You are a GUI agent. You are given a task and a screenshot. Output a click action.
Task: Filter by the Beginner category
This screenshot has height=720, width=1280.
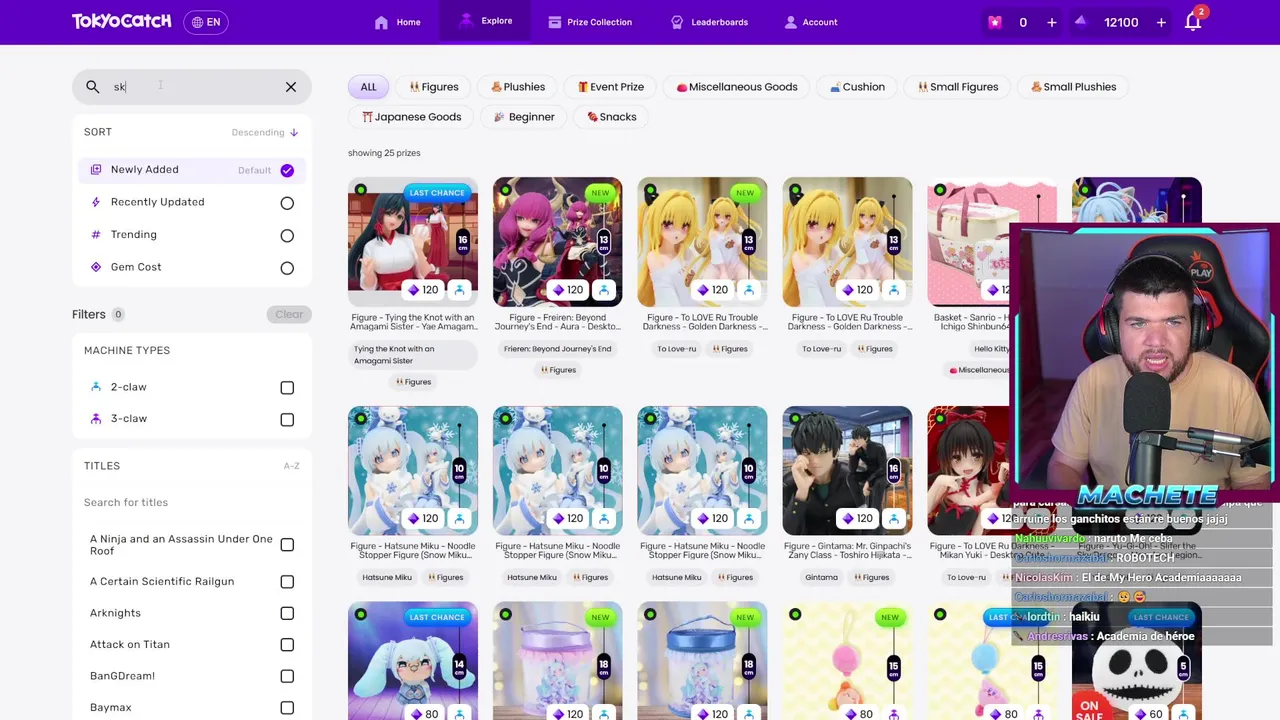tap(524, 117)
